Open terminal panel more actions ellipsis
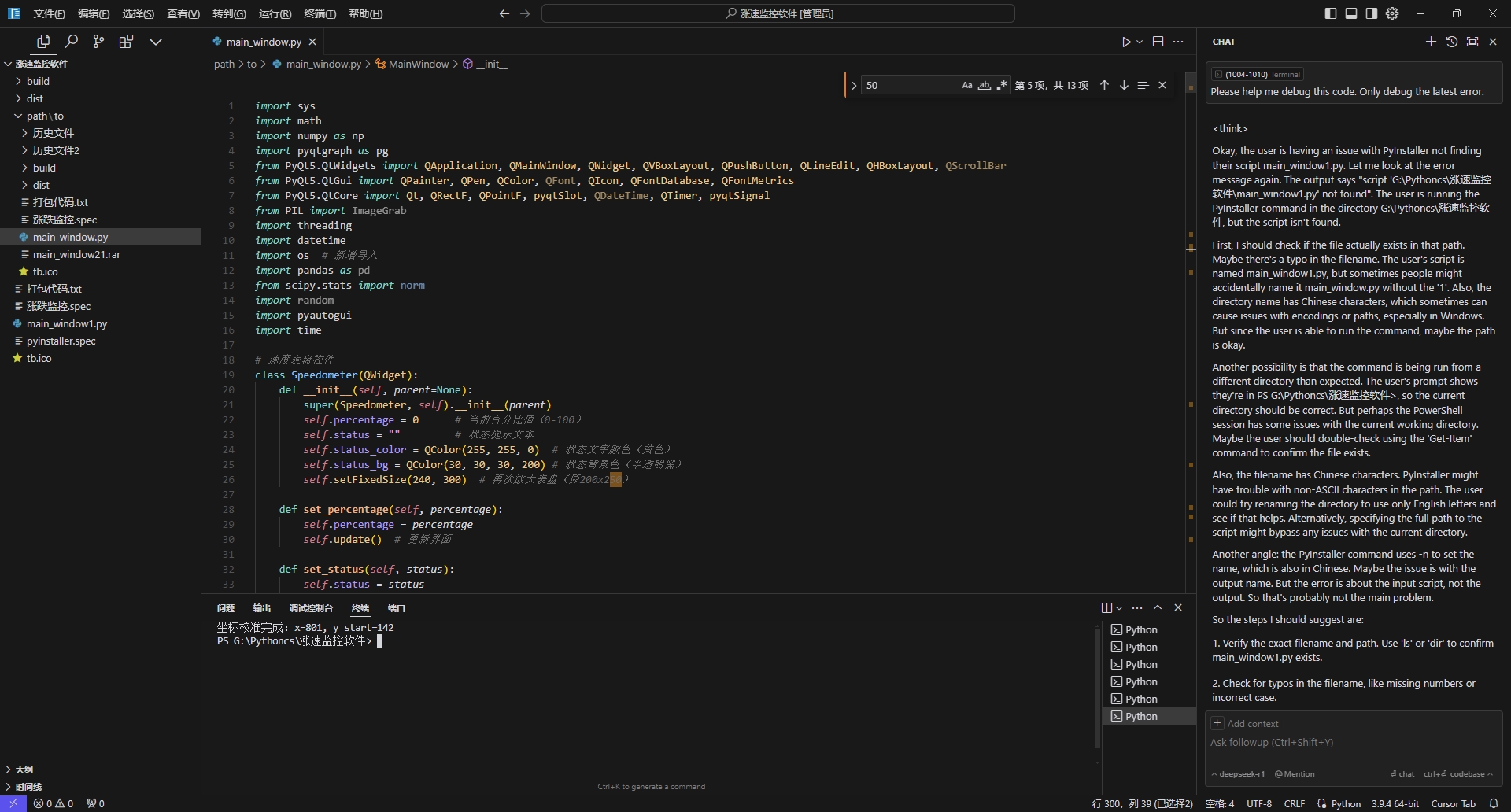Viewport: 1511px width, 812px height. click(x=1137, y=607)
